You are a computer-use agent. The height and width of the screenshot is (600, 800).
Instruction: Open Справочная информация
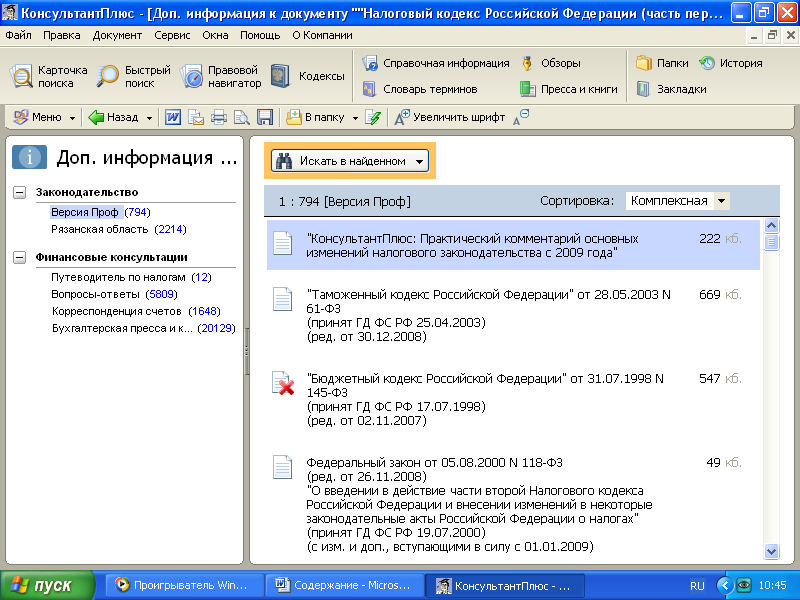436,63
